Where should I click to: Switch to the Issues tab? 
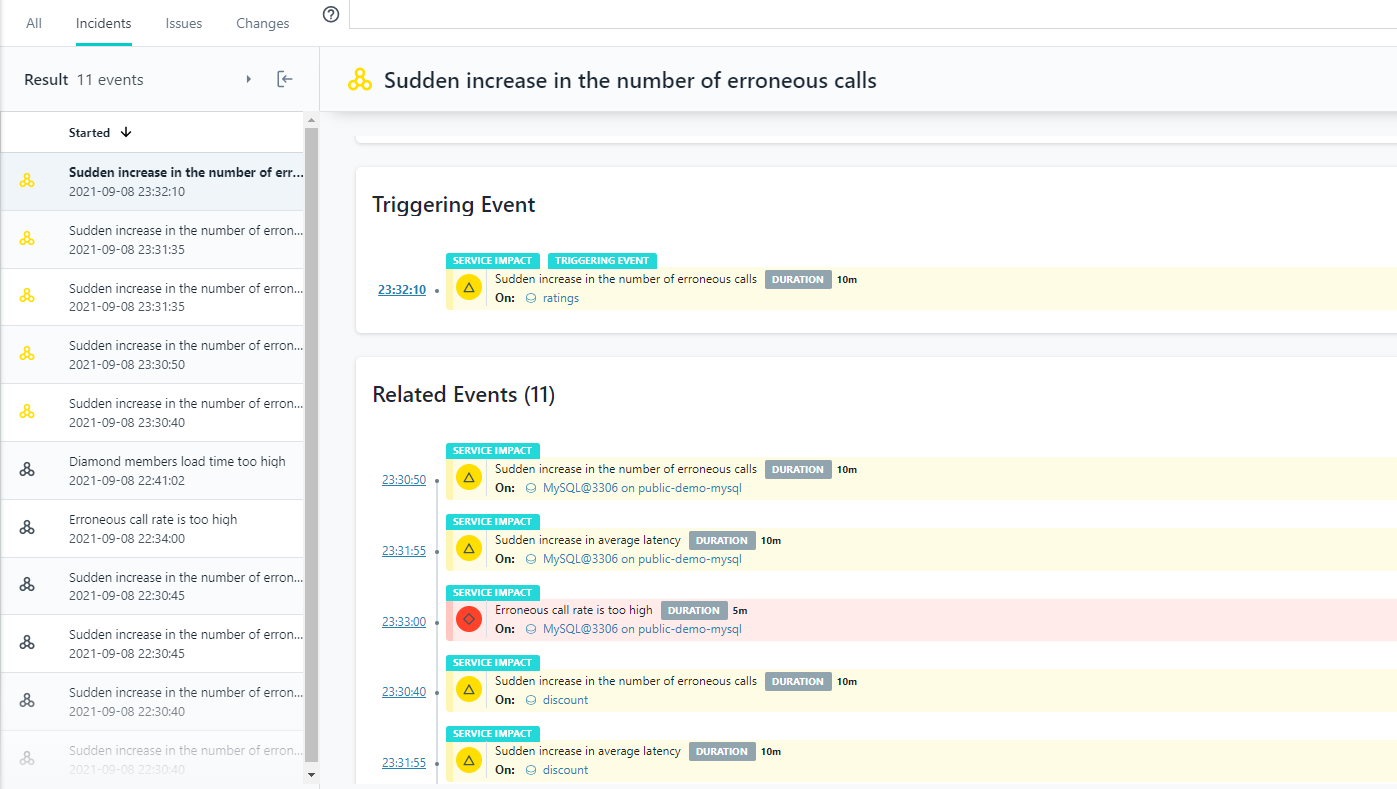[184, 23]
